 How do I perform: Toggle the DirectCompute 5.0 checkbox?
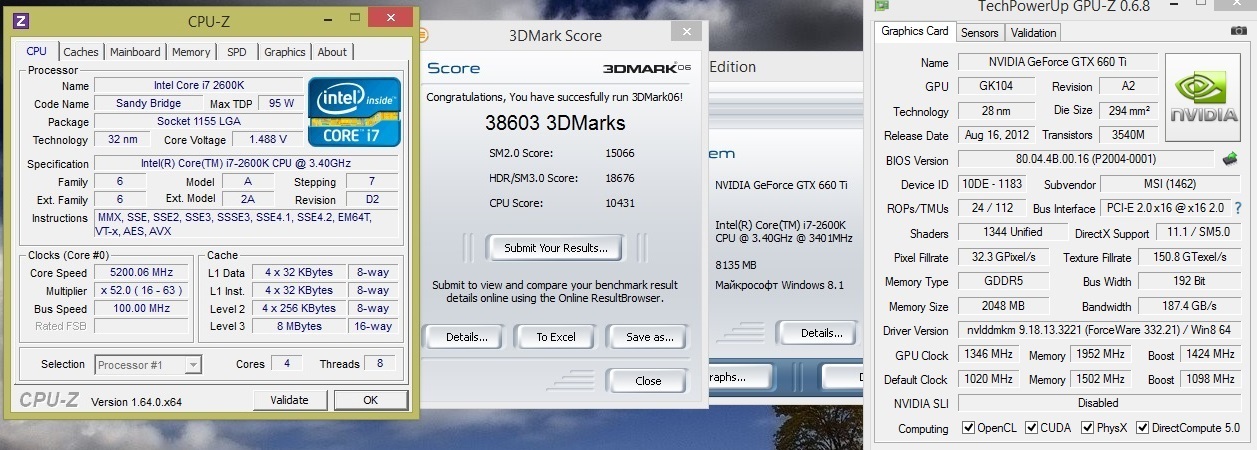1143,428
